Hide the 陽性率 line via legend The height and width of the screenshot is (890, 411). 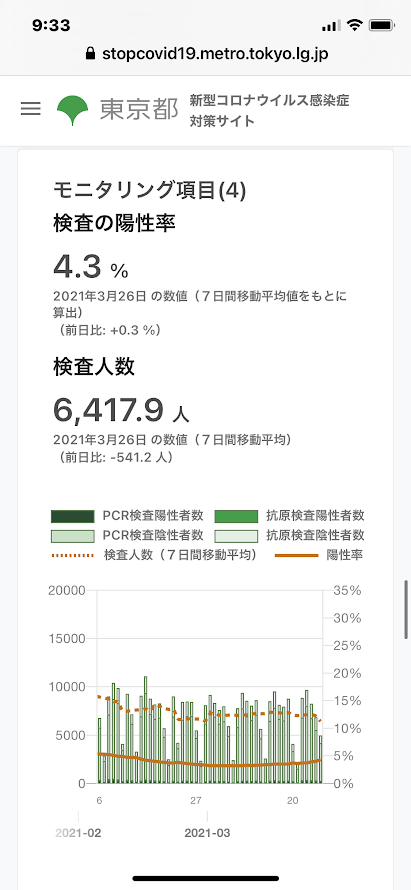(319, 555)
